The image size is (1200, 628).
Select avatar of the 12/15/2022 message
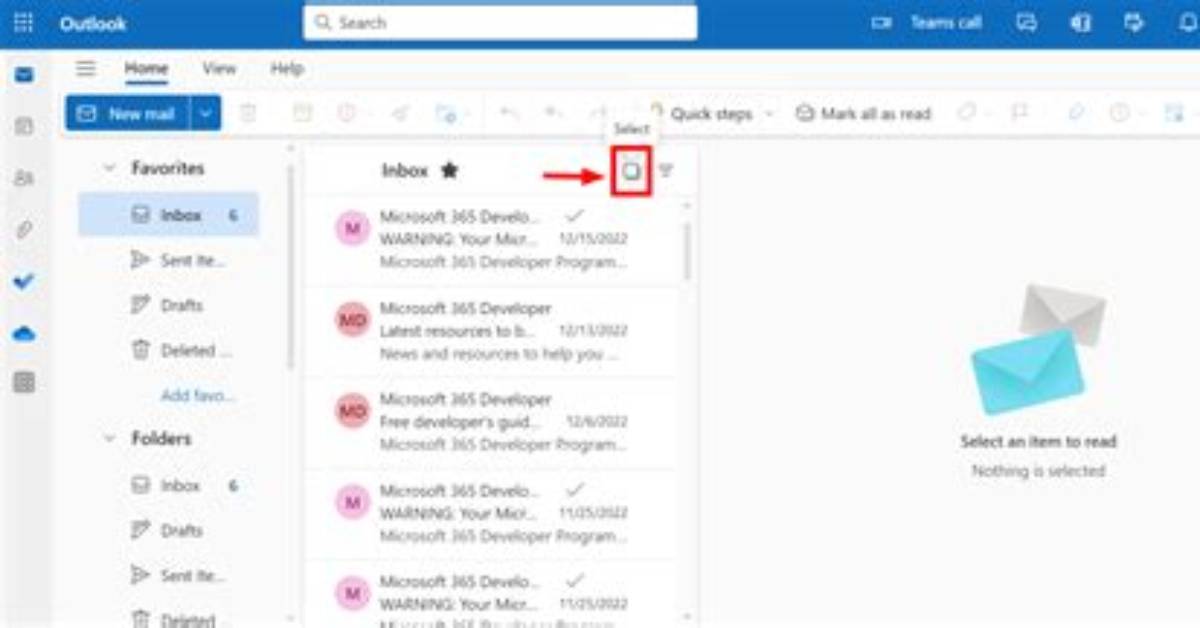352,229
